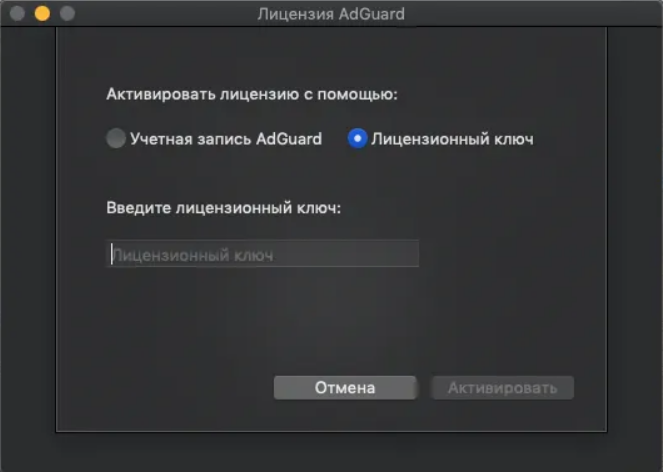Click the "Активировать" button

[x=502, y=388]
